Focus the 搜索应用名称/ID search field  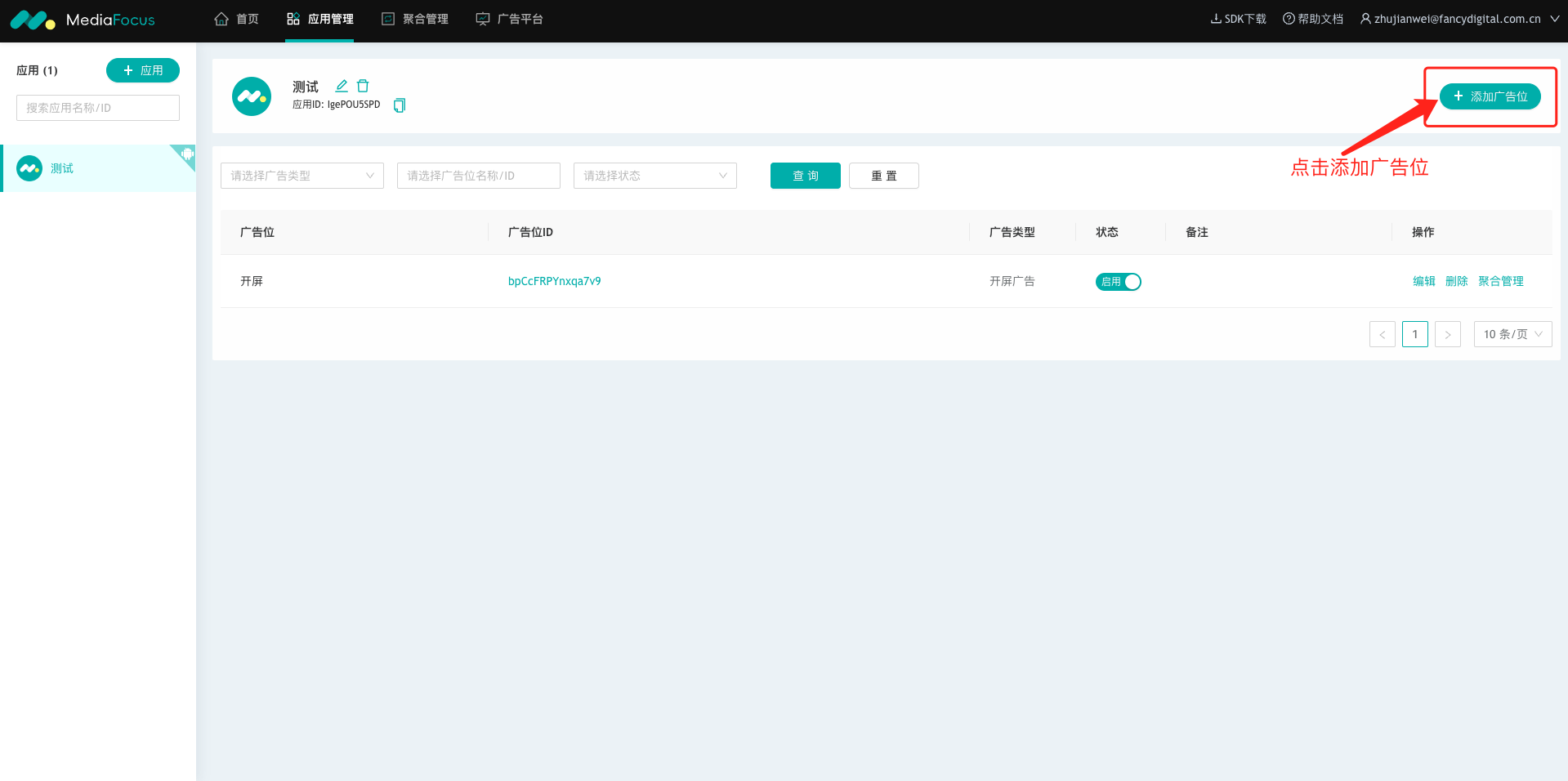click(x=98, y=108)
